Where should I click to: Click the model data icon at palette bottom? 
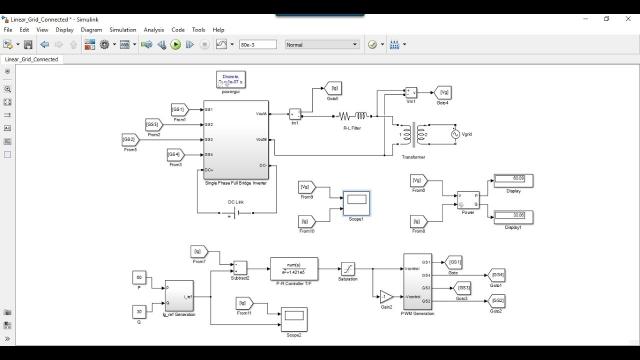point(7,325)
